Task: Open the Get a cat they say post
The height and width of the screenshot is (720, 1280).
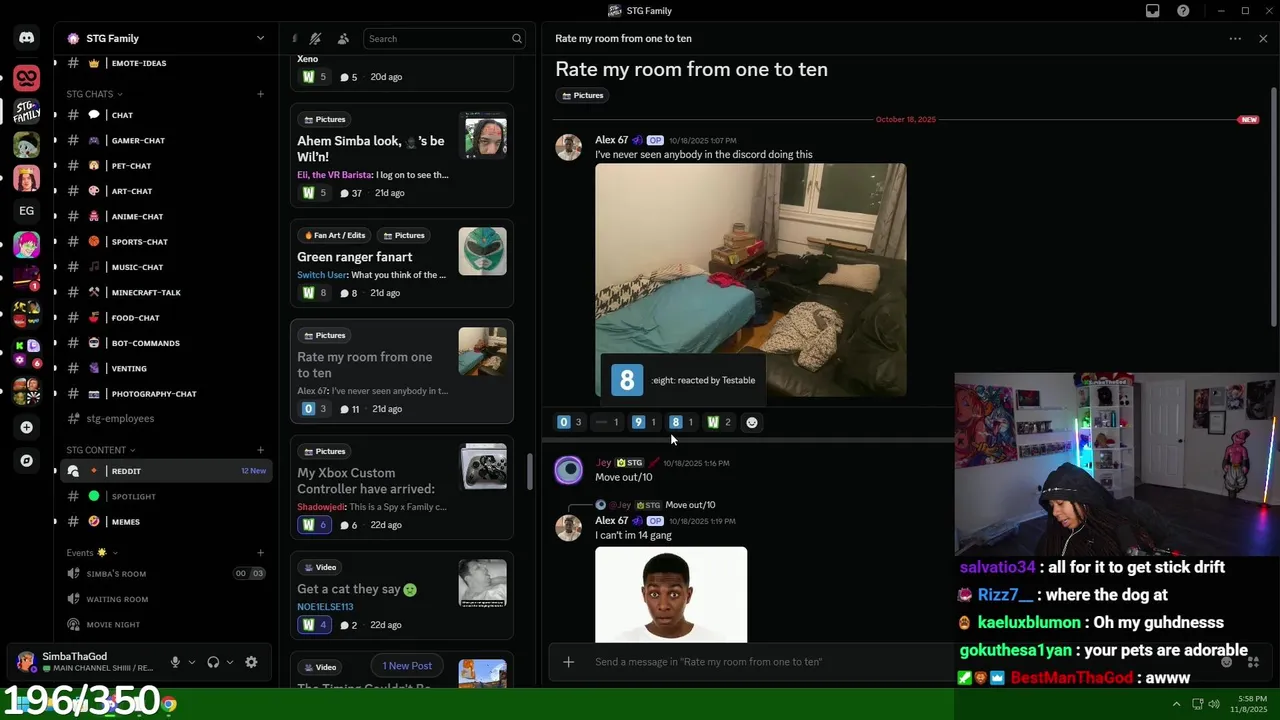Action: coord(402,595)
